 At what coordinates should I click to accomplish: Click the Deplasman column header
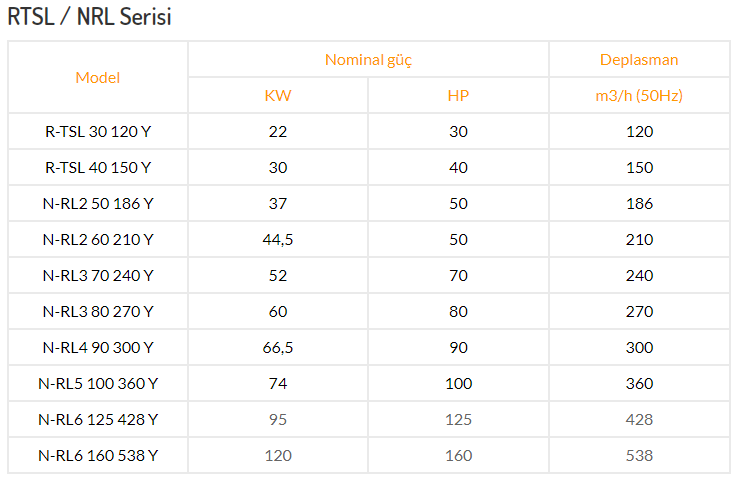point(639,60)
